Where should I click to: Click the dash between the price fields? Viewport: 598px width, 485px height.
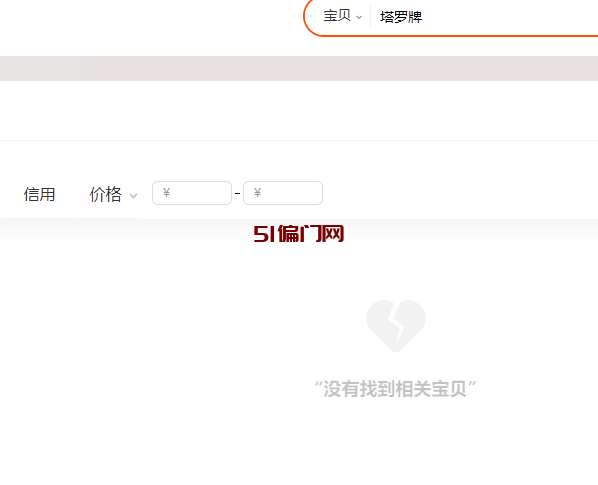(x=237, y=194)
